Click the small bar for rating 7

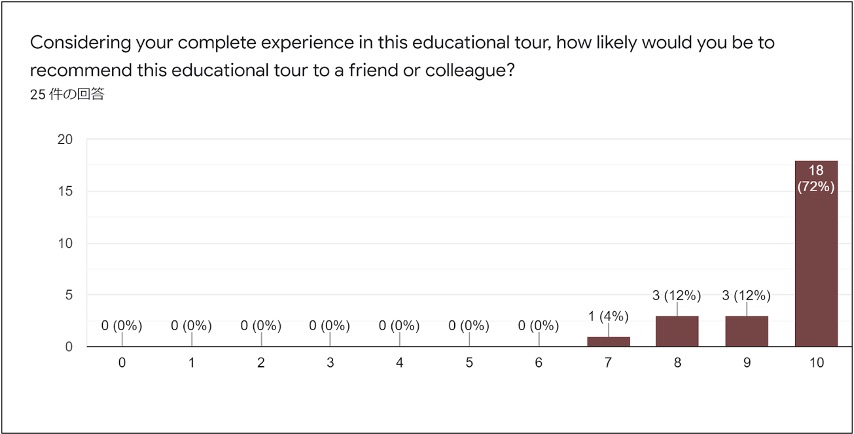click(x=608, y=341)
